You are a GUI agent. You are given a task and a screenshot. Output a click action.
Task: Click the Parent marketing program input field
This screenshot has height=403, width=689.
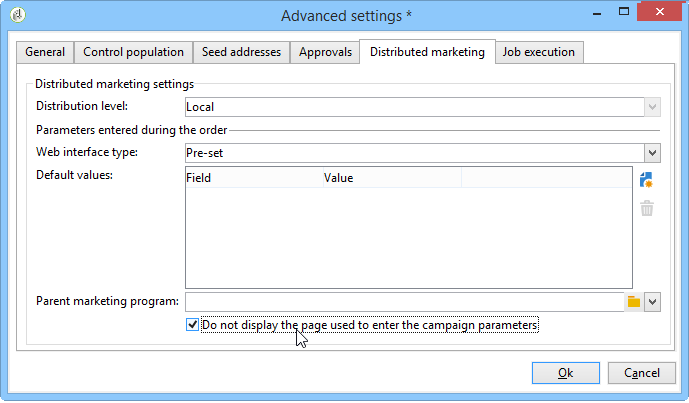pyautogui.click(x=404, y=301)
